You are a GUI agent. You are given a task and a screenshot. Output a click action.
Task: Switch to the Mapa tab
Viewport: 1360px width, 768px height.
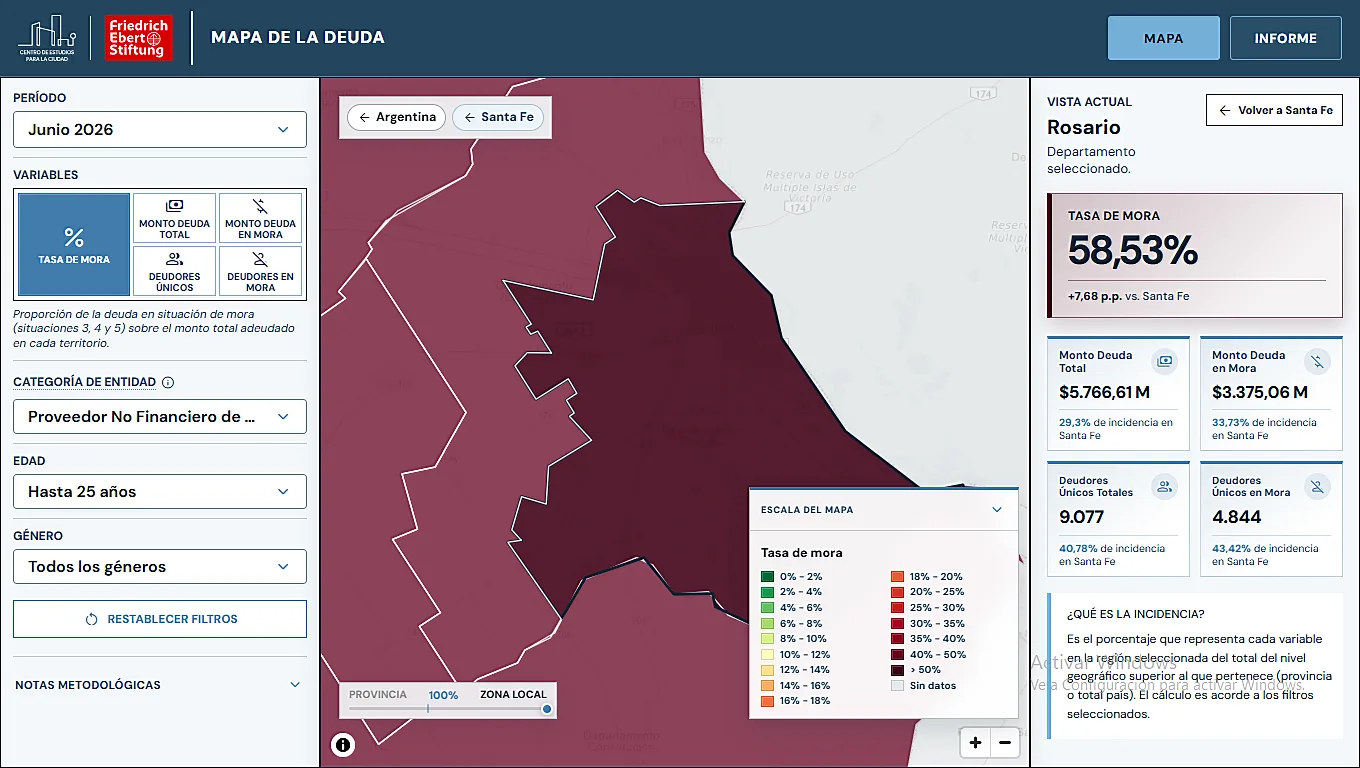1164,38
